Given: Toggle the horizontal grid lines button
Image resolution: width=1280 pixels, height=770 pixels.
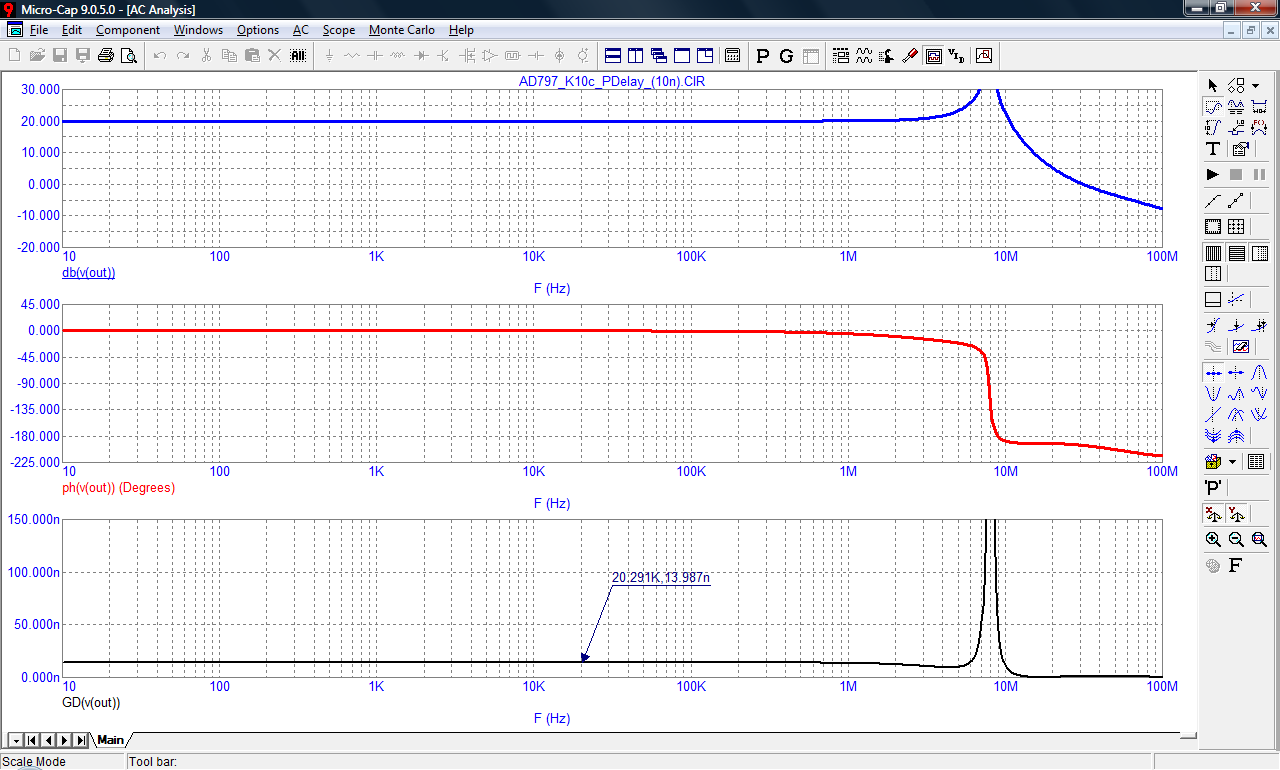Looking at the screenshot, I should point(1236,253).
